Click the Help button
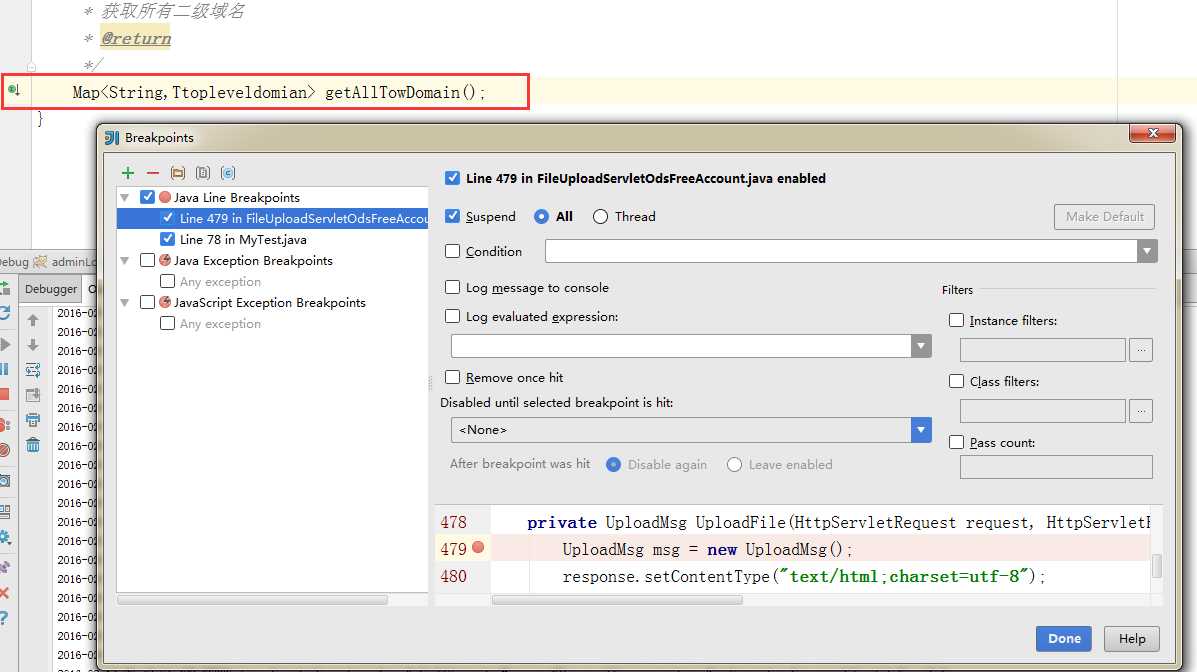 click(1132, 638)
